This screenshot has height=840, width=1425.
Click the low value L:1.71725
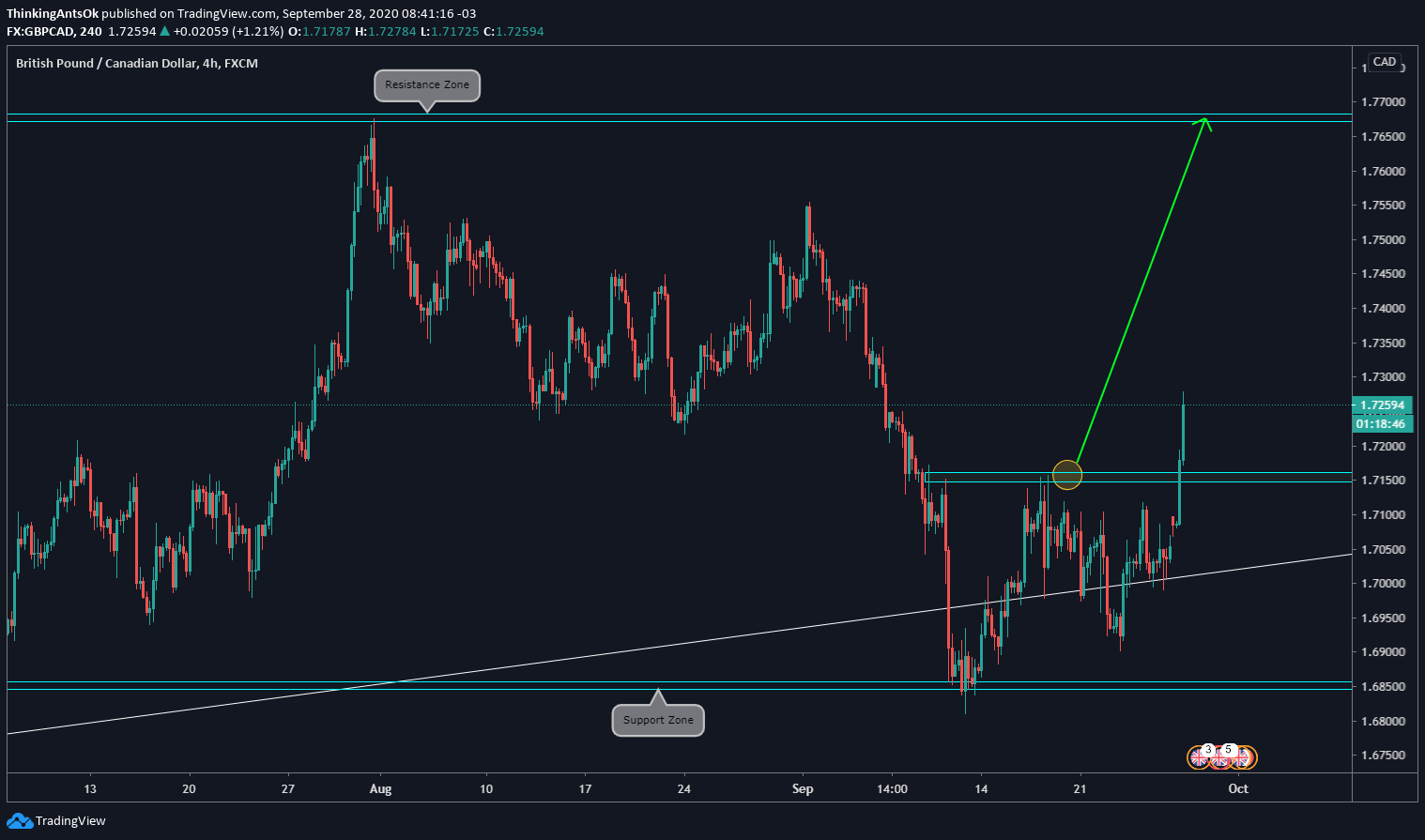(450, 31)
